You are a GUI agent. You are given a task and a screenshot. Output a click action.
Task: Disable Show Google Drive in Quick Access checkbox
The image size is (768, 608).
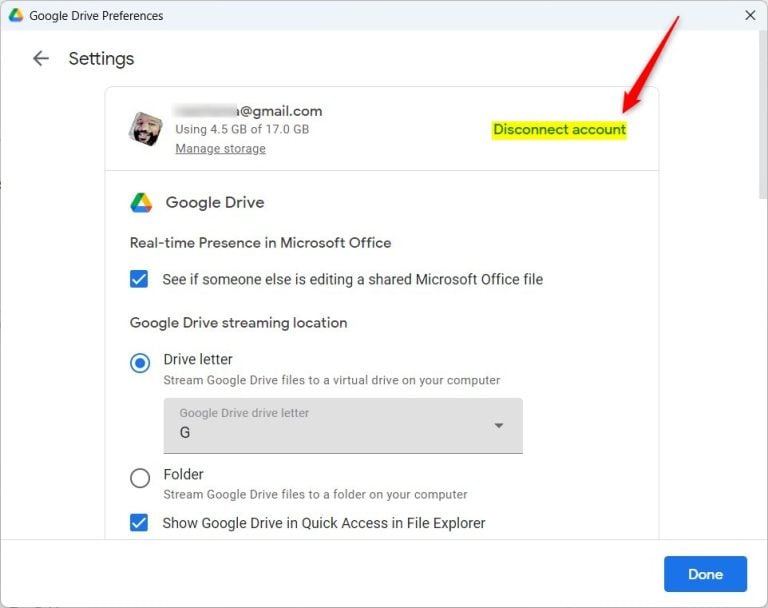click(x=140, y=523)
